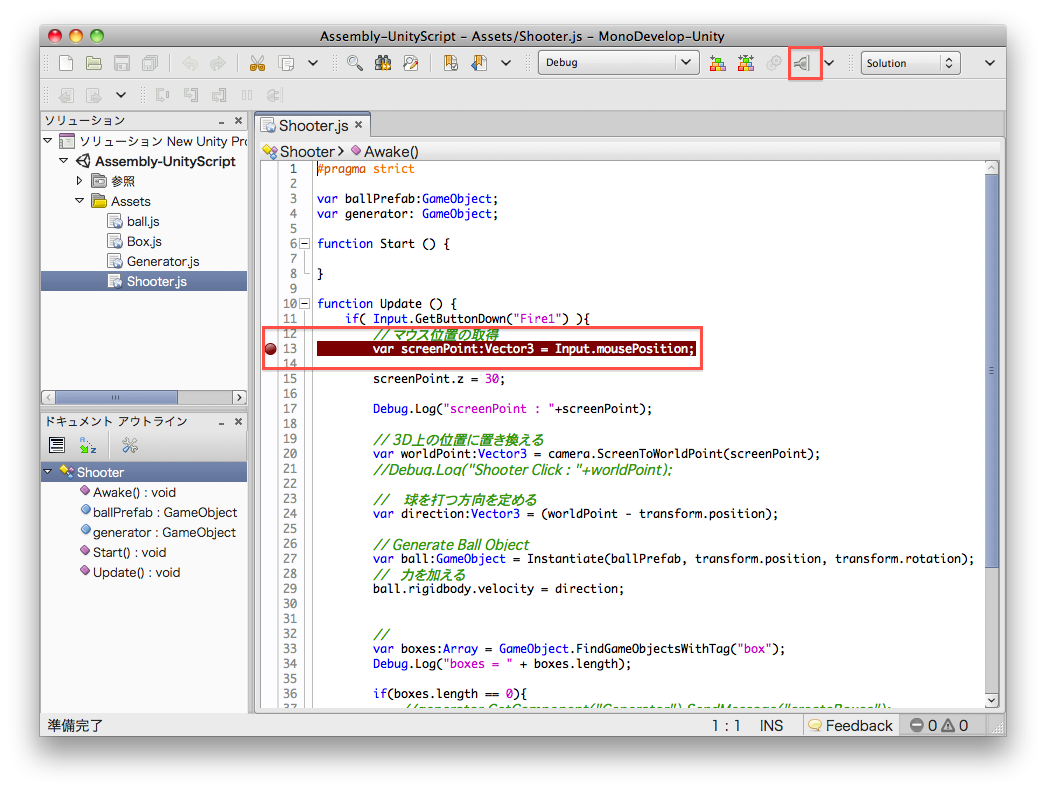Click the editor vertical scrollbar thumb
The height and width of the screenshot is (791, 1046).
(x=992, y=370)
